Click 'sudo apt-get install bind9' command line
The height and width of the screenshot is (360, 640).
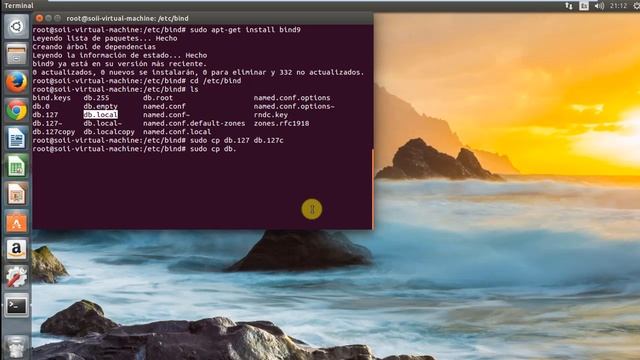(x=245, y=30)
